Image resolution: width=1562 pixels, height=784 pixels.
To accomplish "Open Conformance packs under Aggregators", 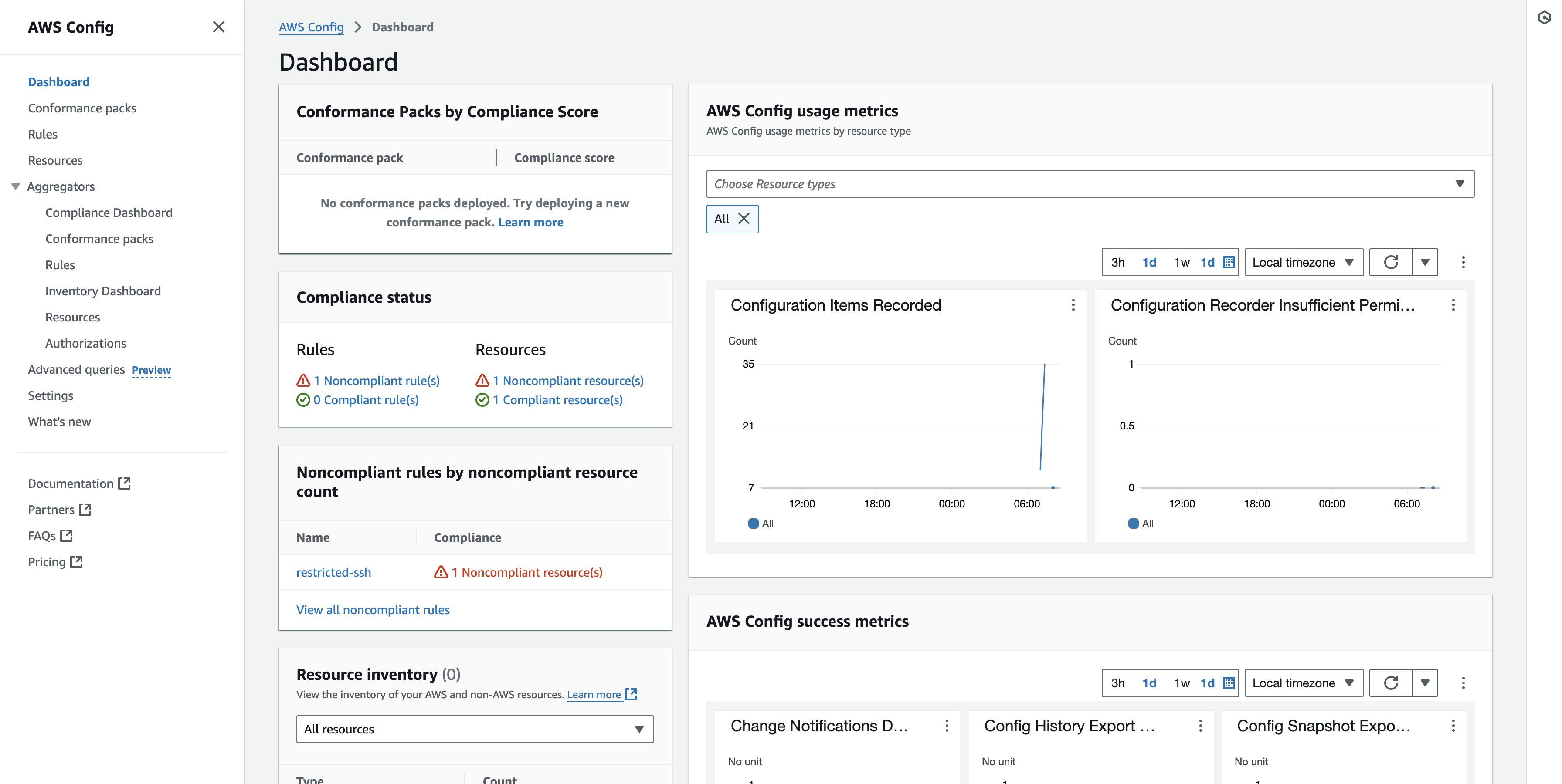I will (x=99, y=239).
